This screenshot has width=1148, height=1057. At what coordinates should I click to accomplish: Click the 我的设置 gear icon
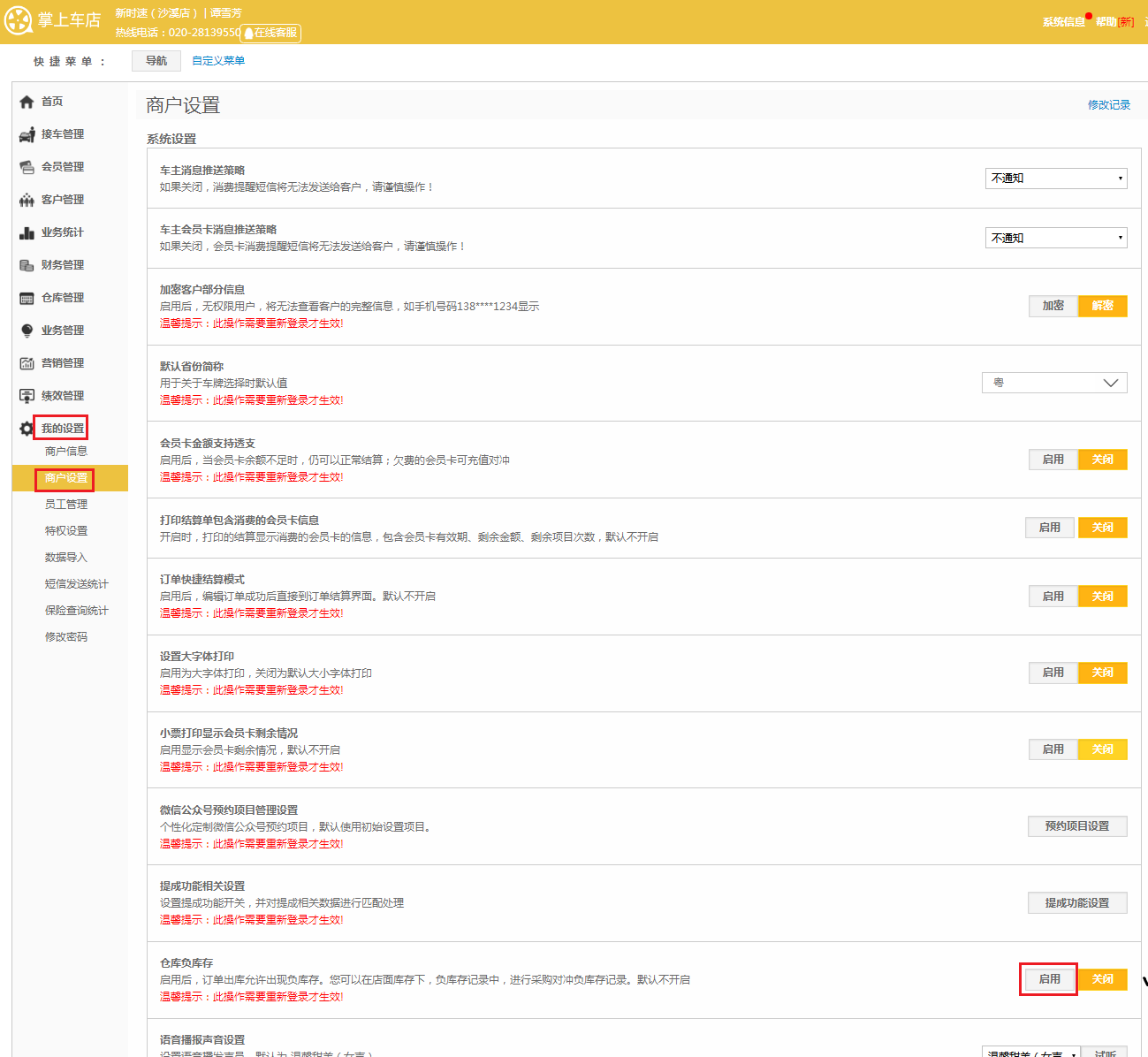27,429
